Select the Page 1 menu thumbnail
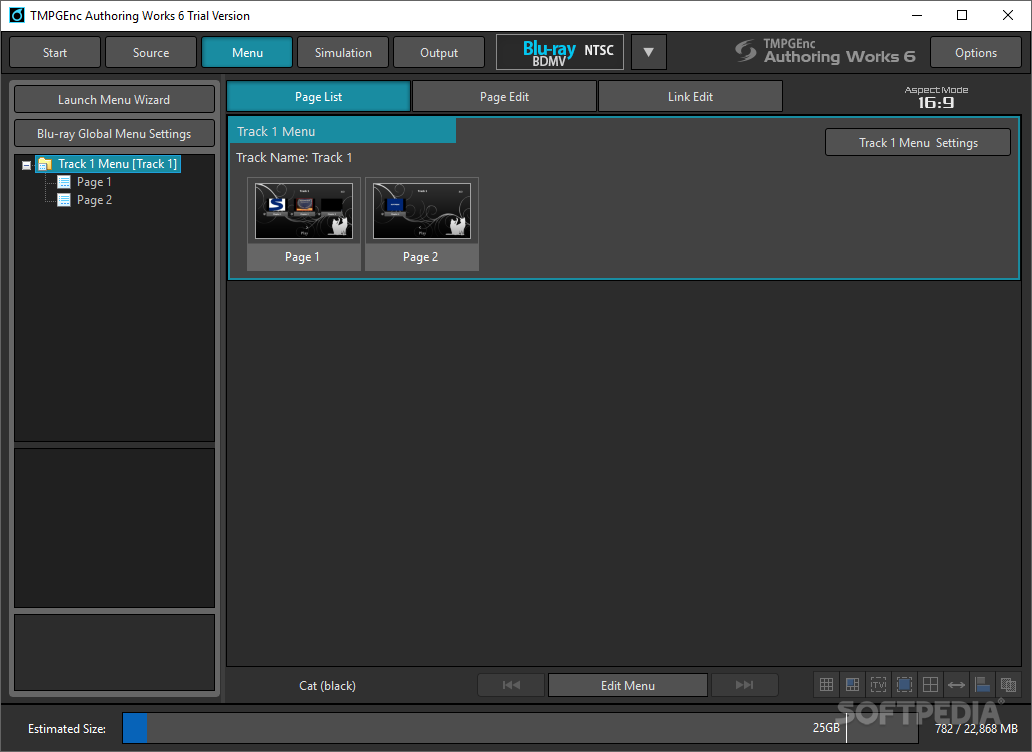The image size is (1032, 752). 303,224
